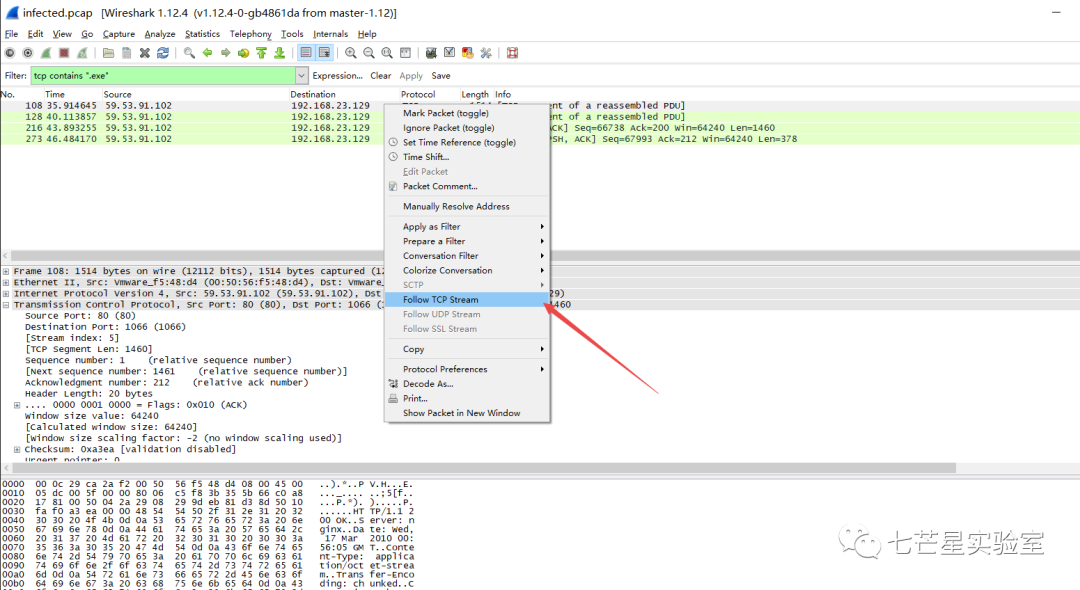Viewport: 1080px width, 590px height.
Task: Expand the Flags: 0x010 (ACK) node
Action: 17,405
